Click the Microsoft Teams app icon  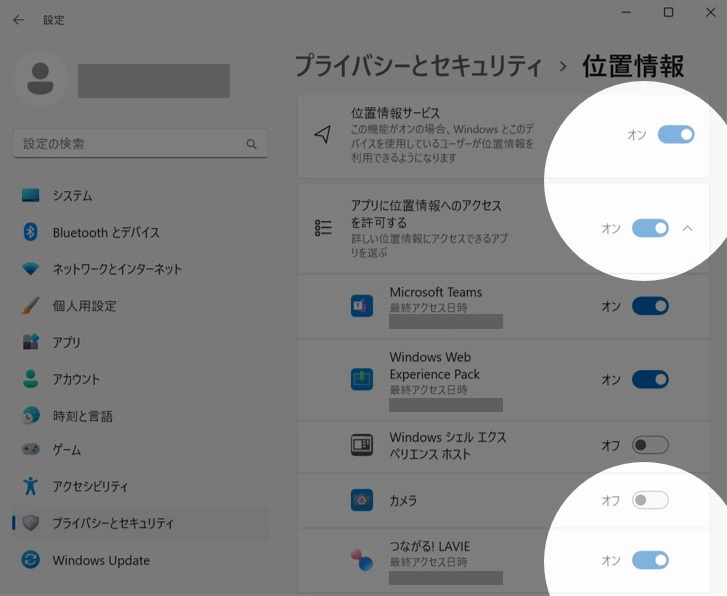pyautogui.click(x=362, y=306)
